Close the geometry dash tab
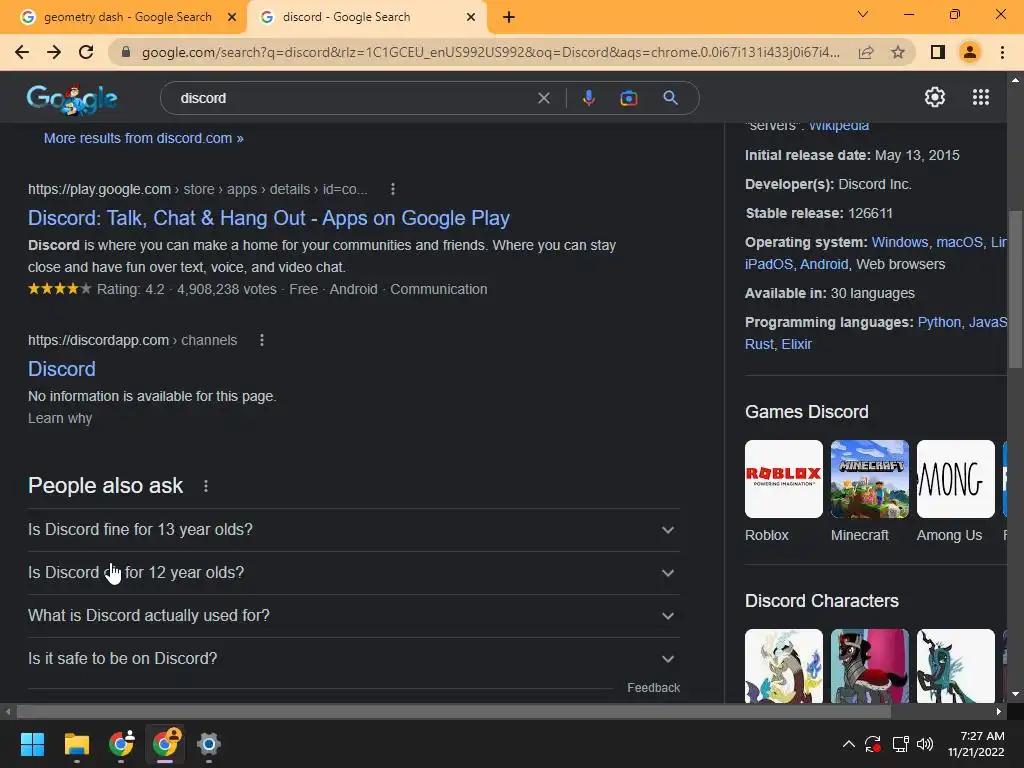Viewport: 1024px width, 768px height. pyautogui.click(x=232, y=17)
